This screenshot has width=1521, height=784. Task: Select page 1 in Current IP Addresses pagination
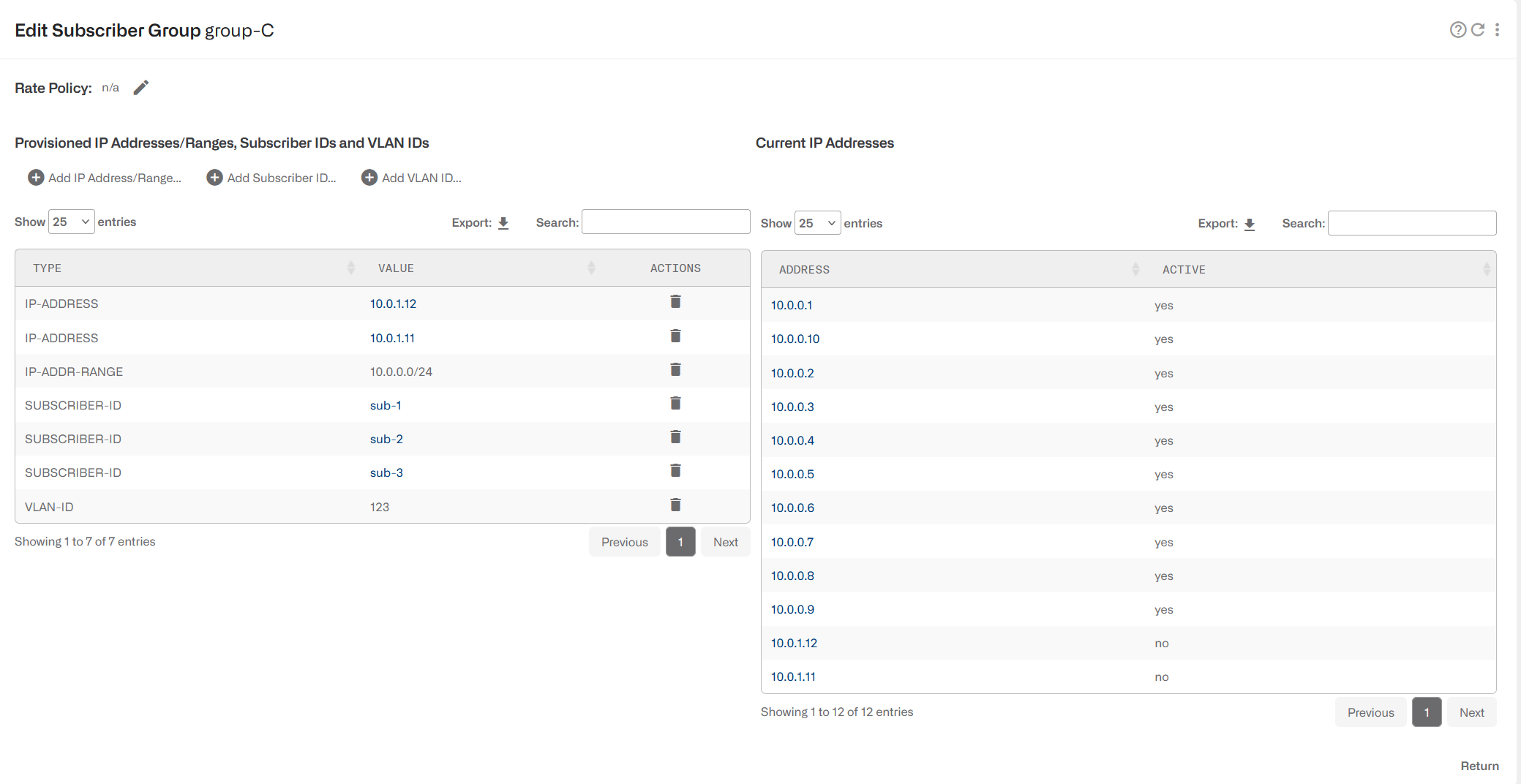[1427, 712]
